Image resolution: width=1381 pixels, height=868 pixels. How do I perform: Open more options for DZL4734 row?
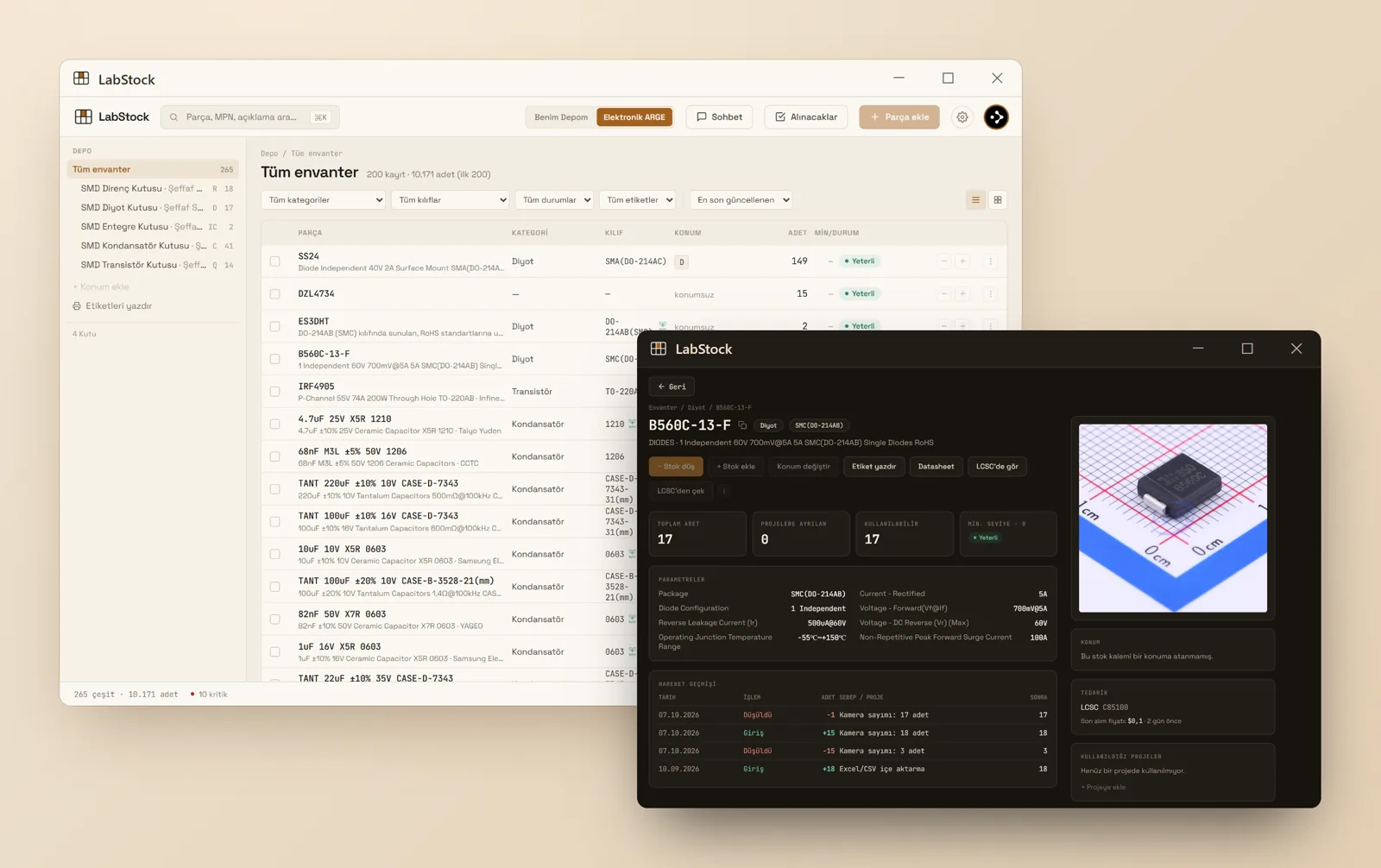pos(991,294)
